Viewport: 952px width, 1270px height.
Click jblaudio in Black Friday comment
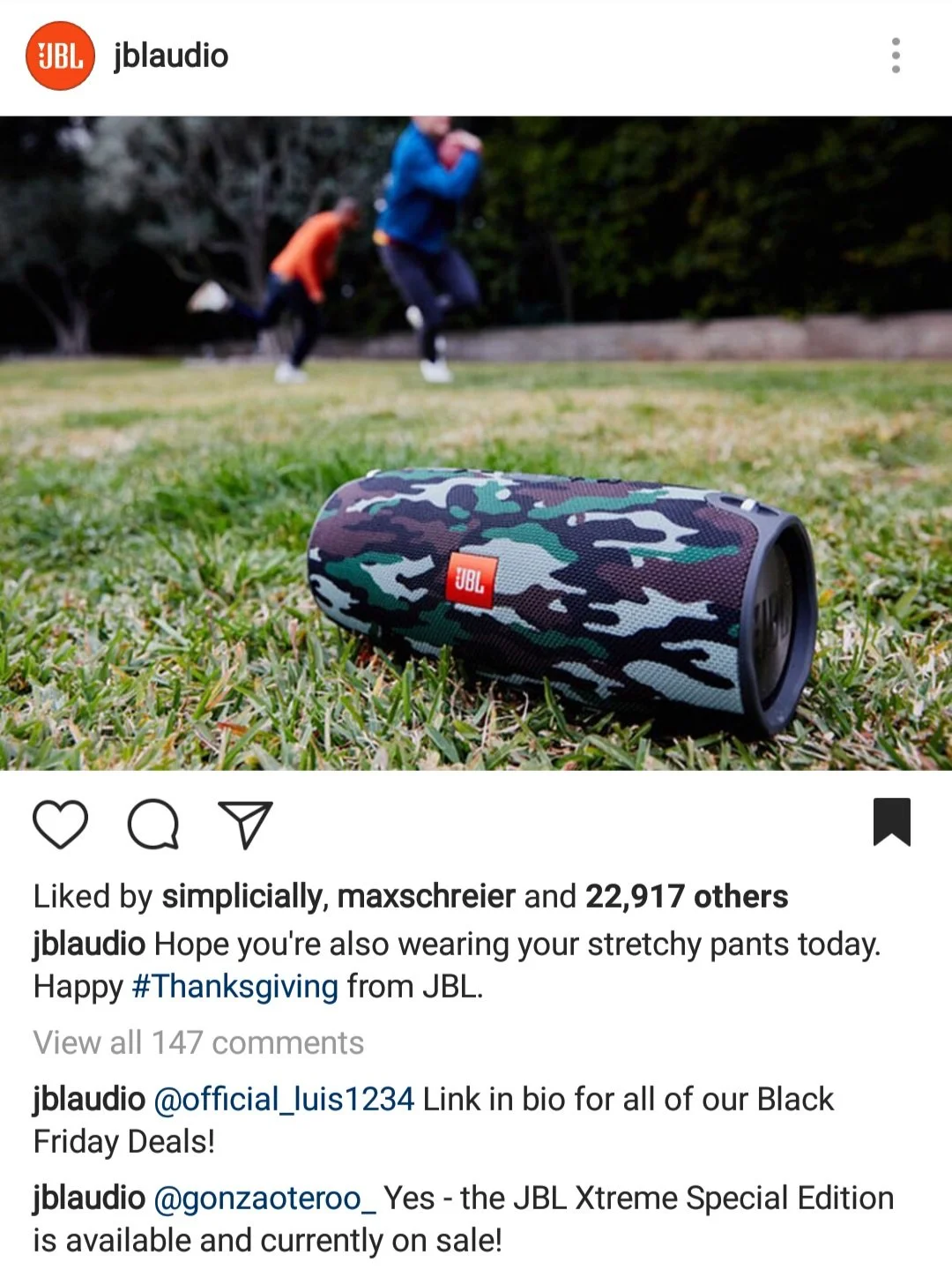[89, 1100]
